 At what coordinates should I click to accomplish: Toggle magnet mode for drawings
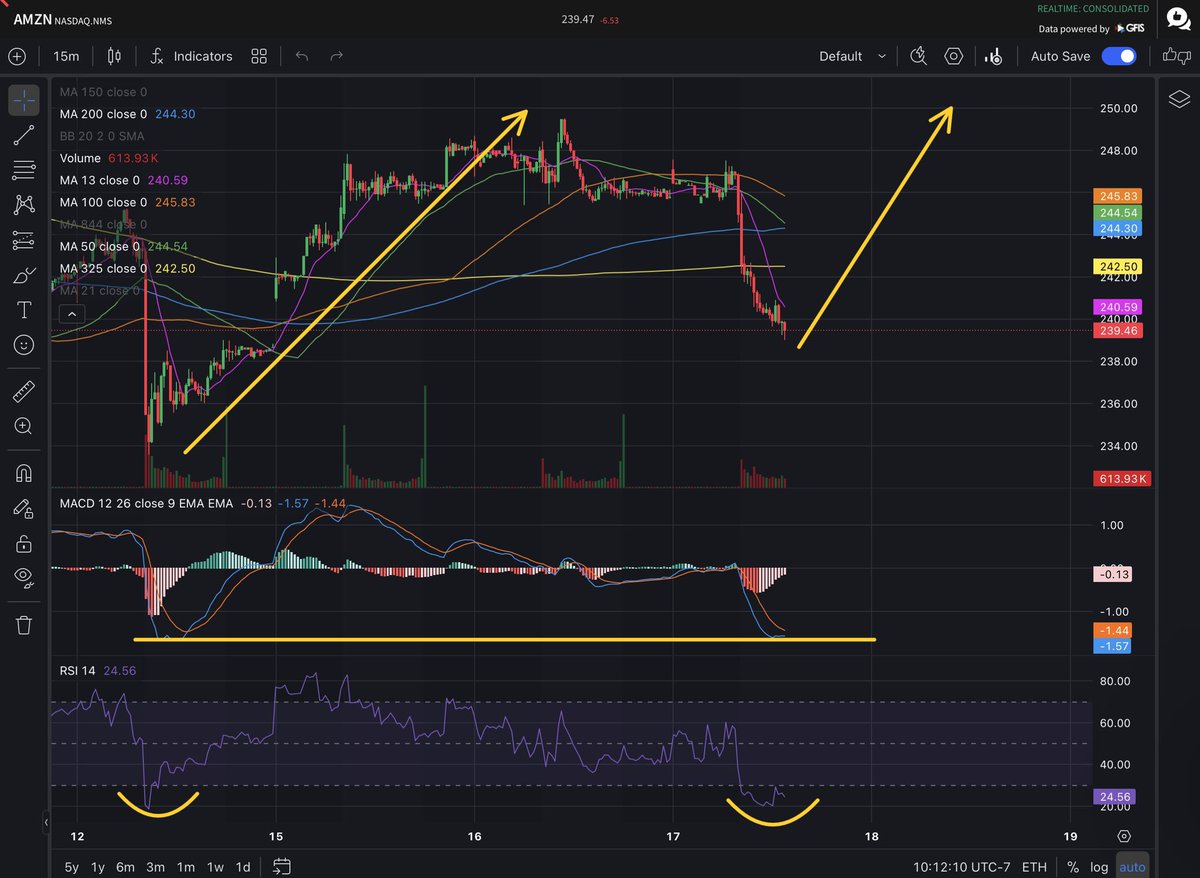click(x=24, y=472)
